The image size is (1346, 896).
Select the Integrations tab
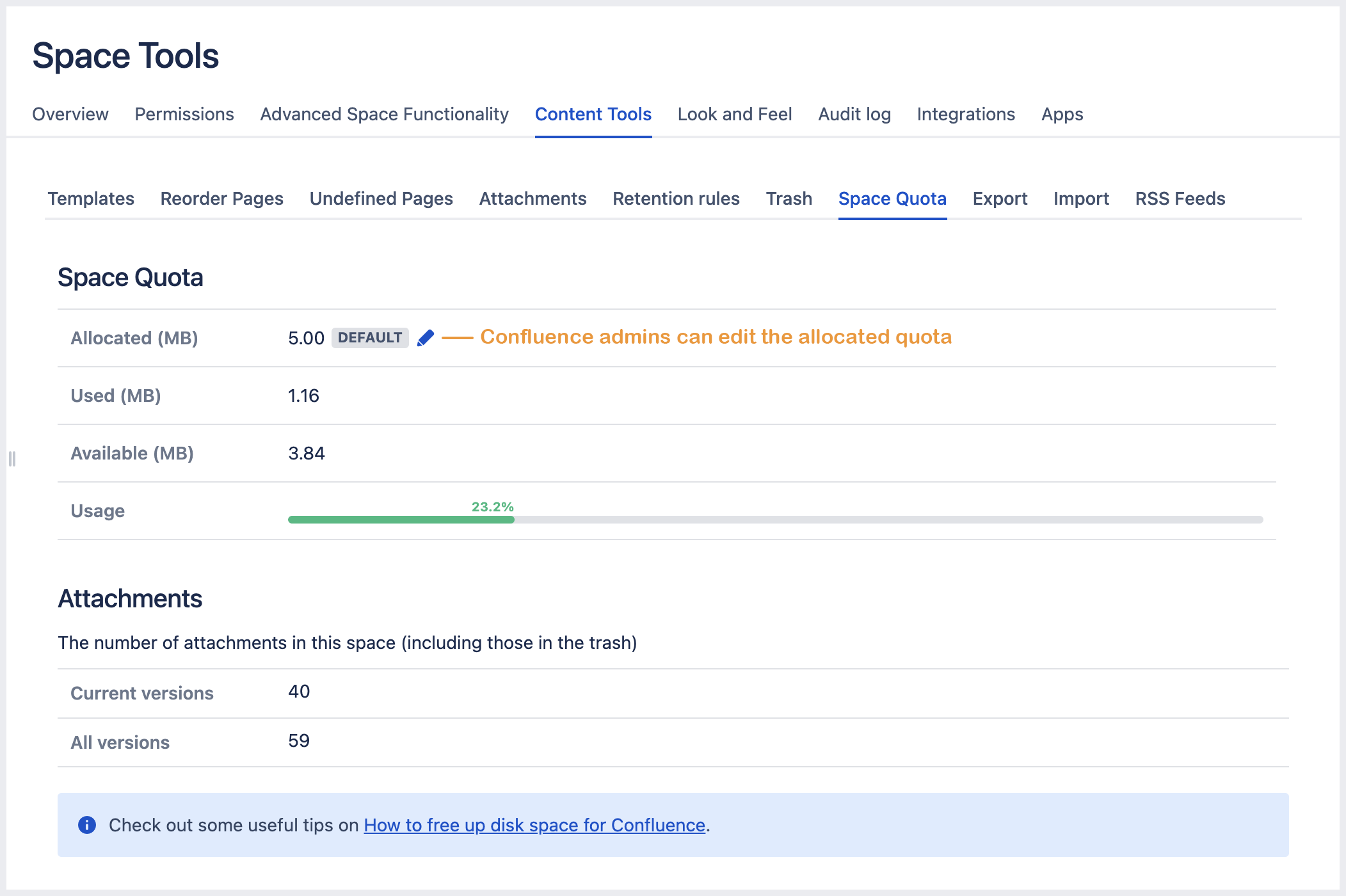[x=966, y=114]
